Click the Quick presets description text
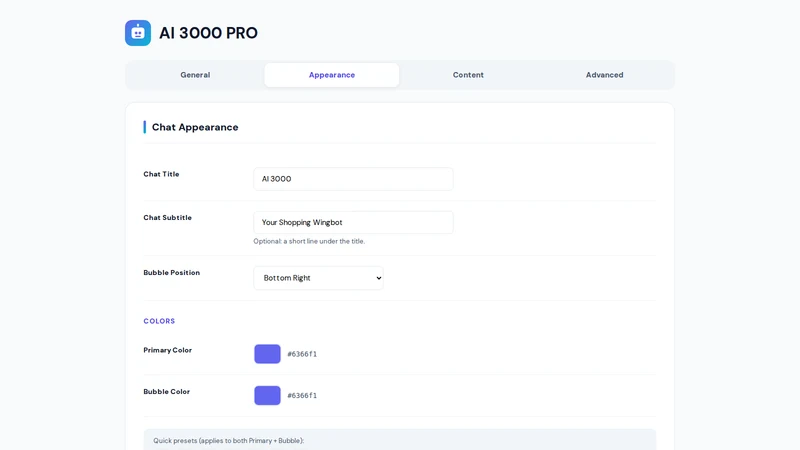 pos(229,441)
